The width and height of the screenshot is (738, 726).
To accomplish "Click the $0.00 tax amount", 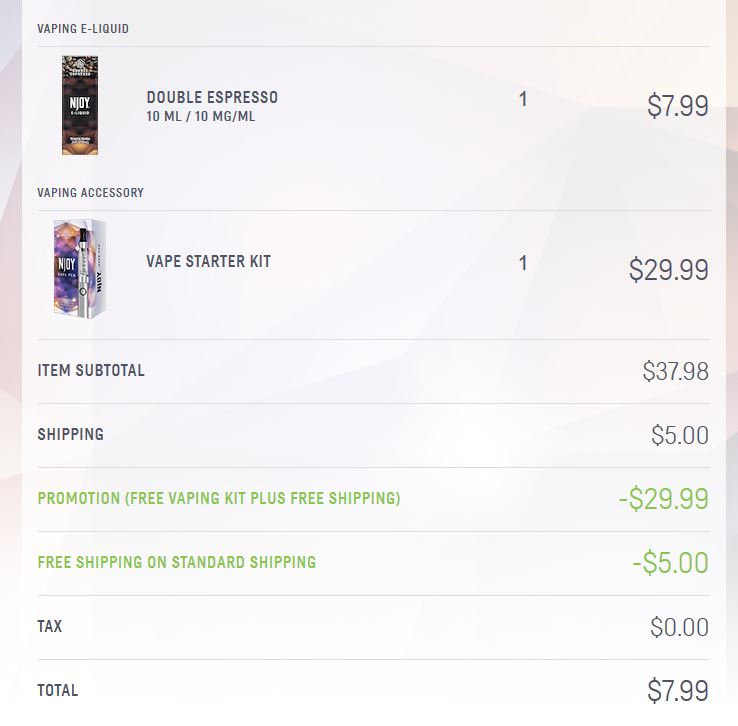I will click(x=679, y=627).
